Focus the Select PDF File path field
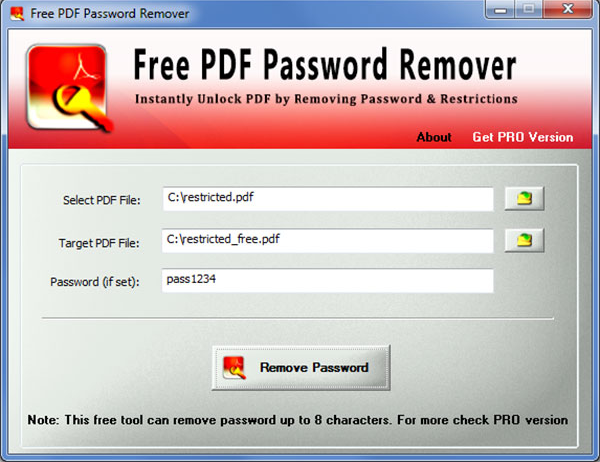Viewport: 600px width, 462px height. pos(328,199)
